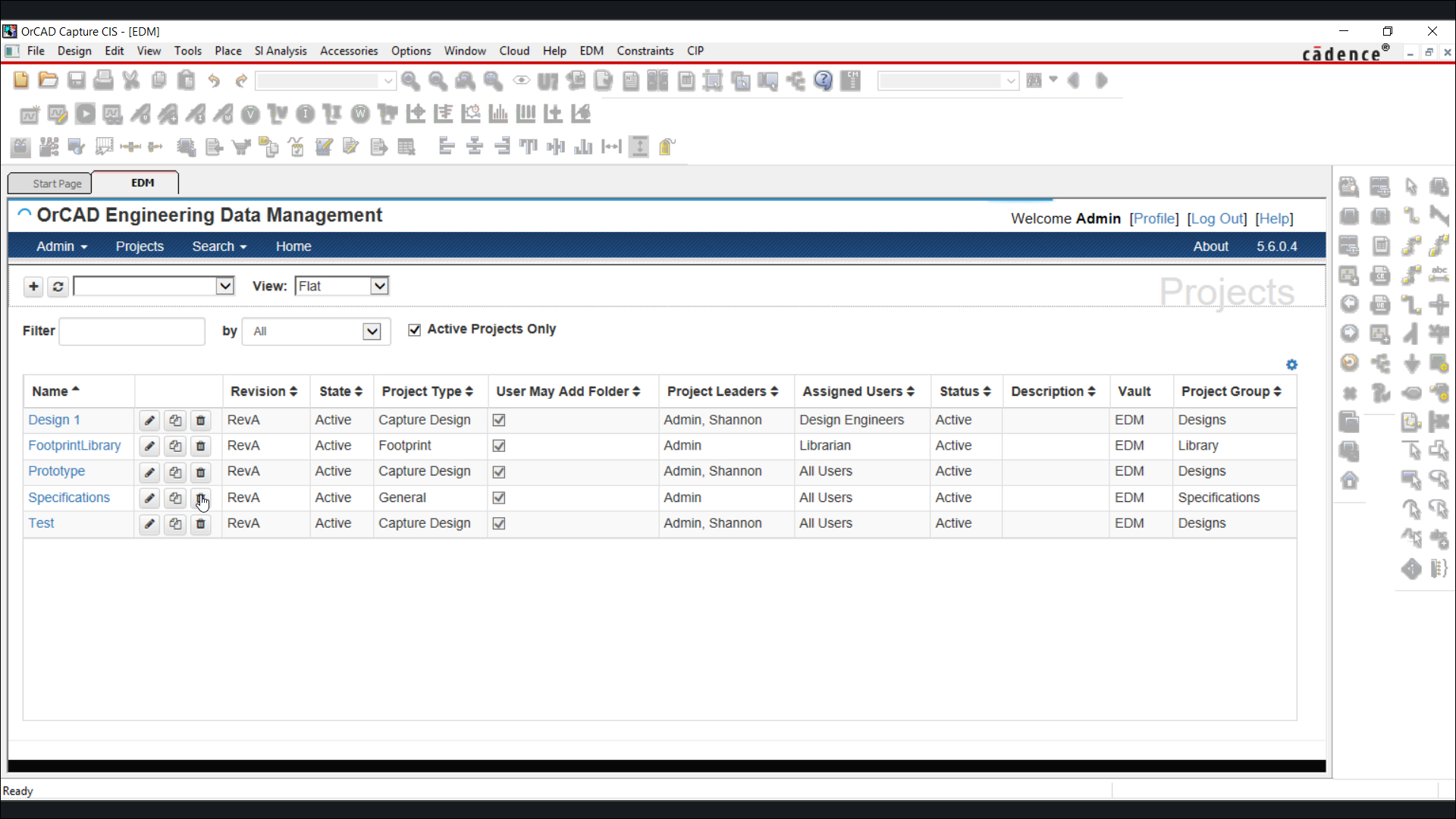Image resolution: width=1456 pixels, height=819 pixels.
Task: Open the empty project selector dropdown
Action: [154, 286]
